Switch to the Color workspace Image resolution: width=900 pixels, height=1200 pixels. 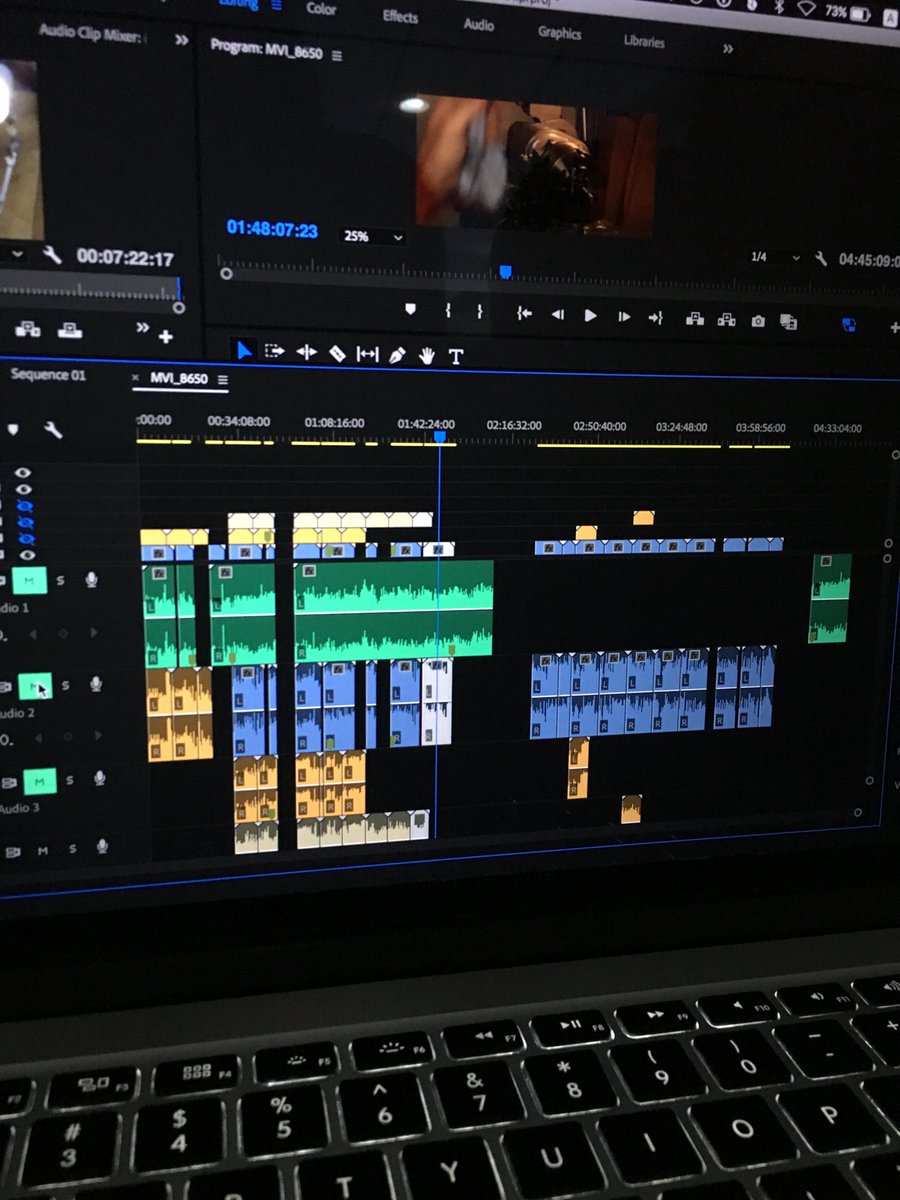click(x=322, y=9)
